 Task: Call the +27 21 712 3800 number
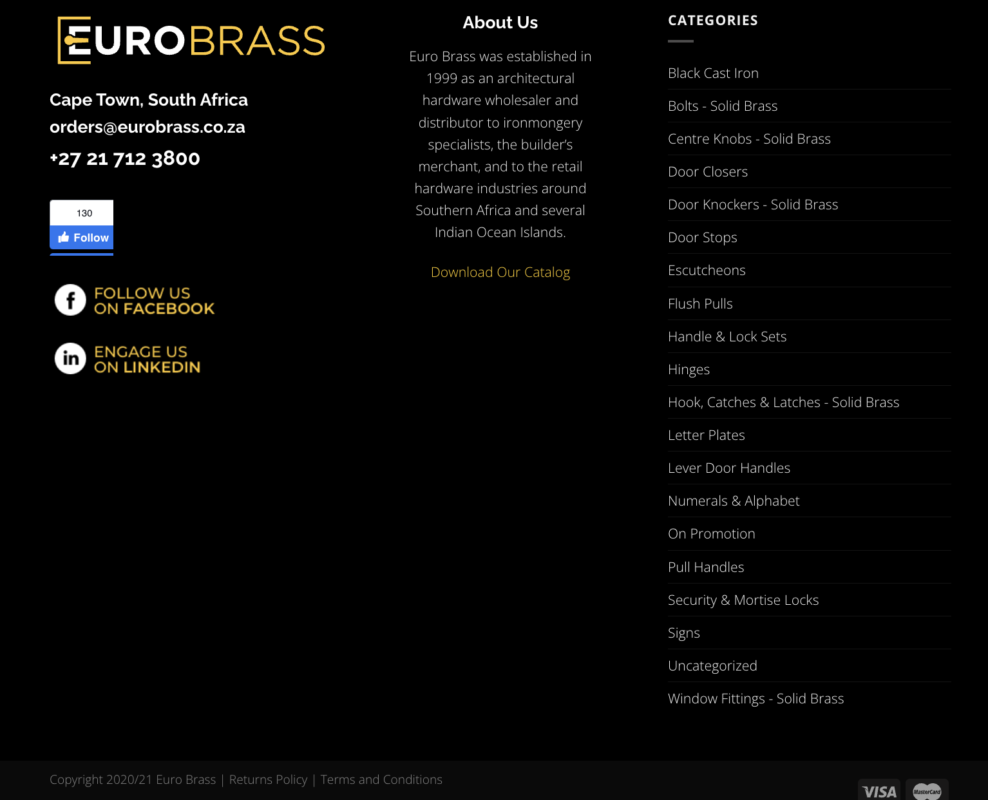125,158
